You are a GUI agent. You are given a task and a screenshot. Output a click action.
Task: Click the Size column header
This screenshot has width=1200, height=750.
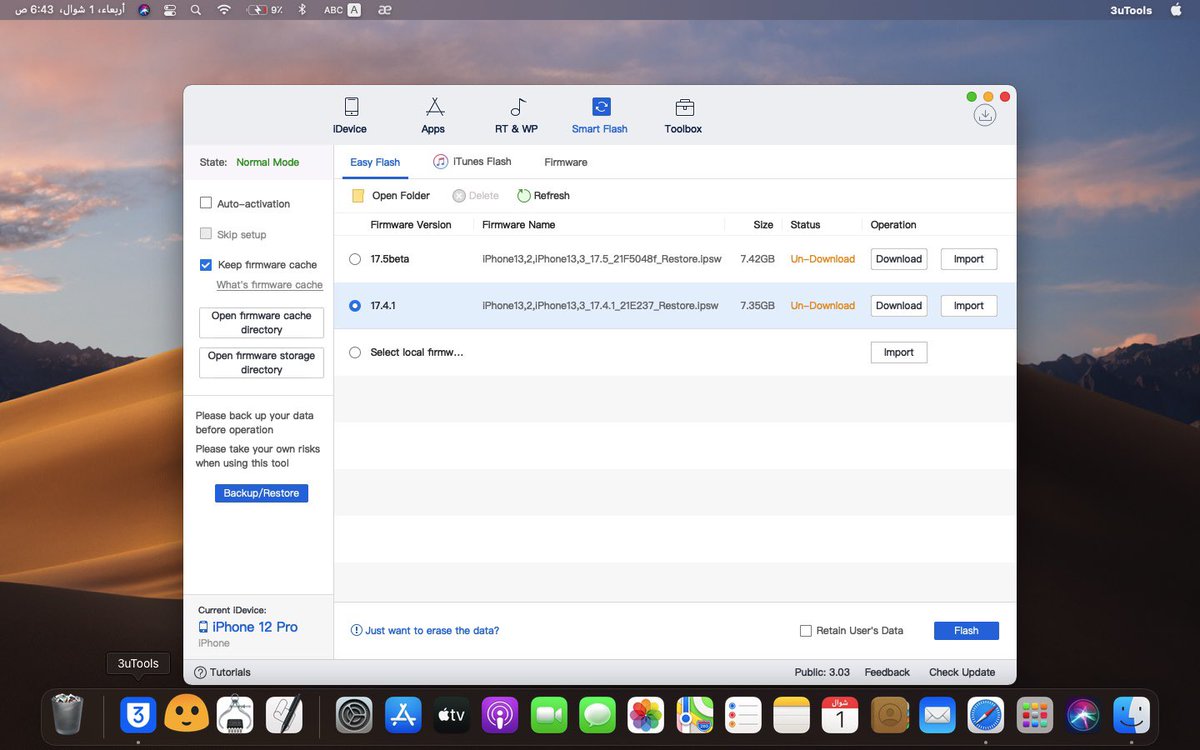pos(763,225)
